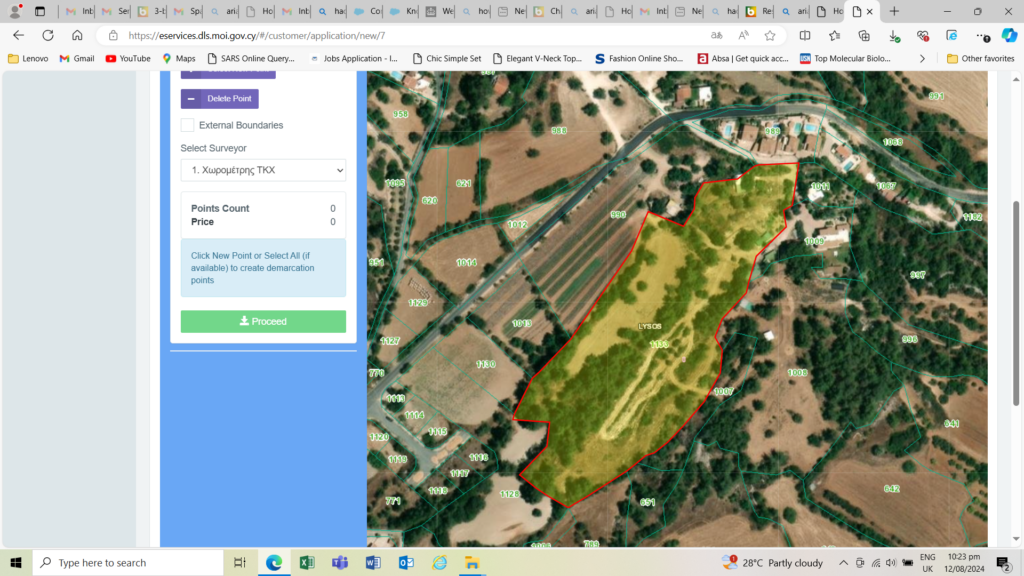This screenshot has height=576, width=1024.
Task: Expand the bookmarks overflow chevron
Action: click(x=922, y=58)
